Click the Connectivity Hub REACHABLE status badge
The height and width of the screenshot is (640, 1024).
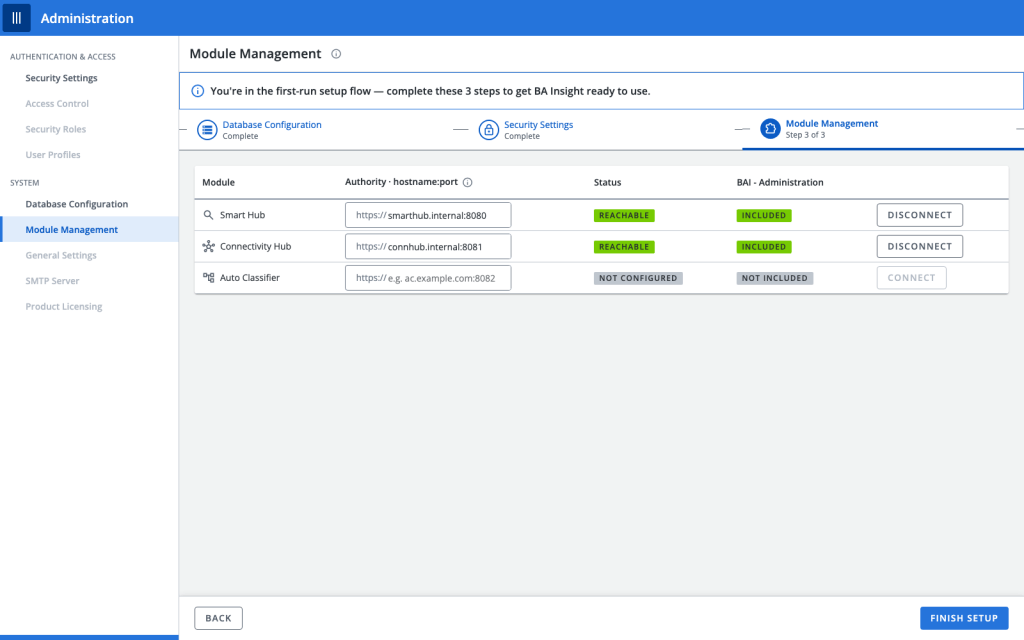(x=624, y=247)
